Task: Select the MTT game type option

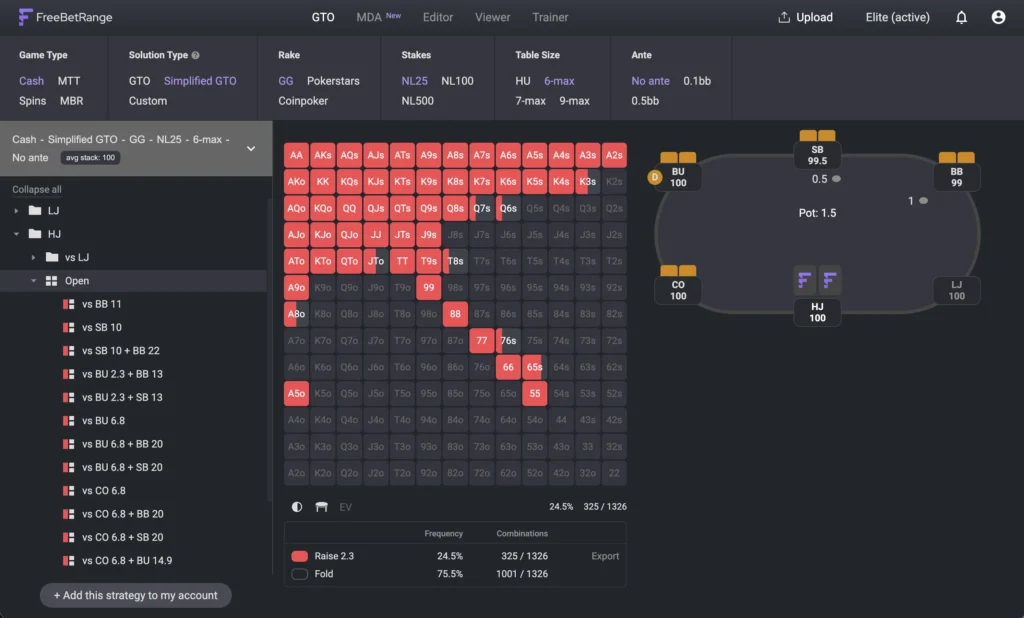Action: click(x=70, y=81)
